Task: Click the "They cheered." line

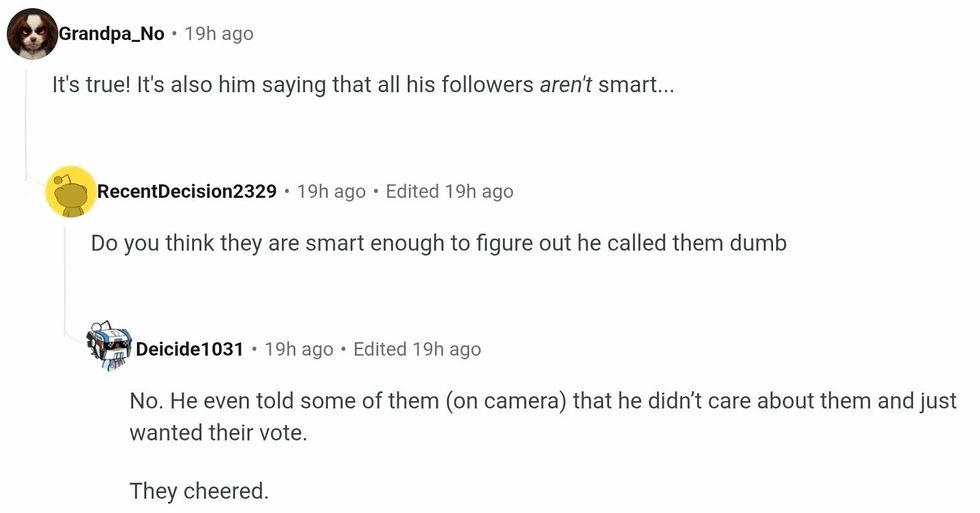Action: [x=199, y=491]
